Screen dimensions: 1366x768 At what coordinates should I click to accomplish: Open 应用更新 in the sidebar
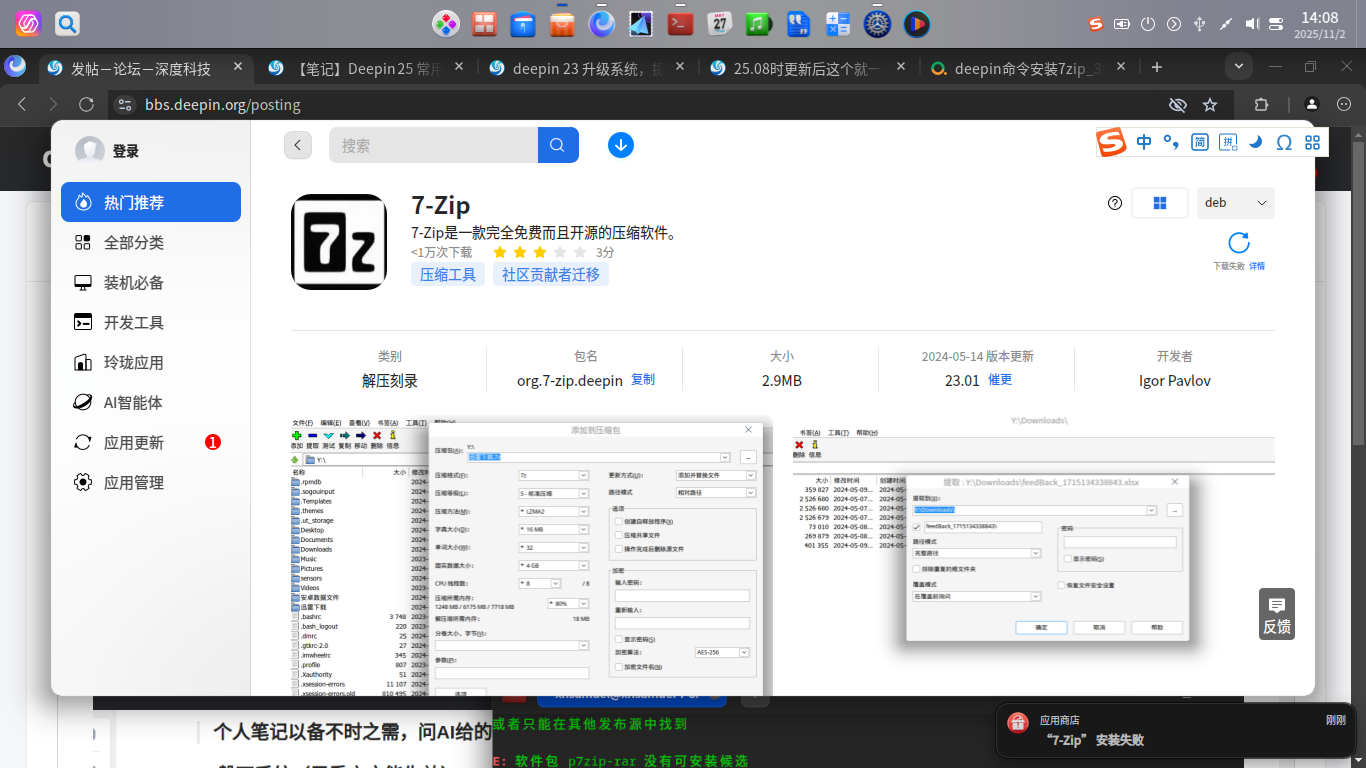151,442
